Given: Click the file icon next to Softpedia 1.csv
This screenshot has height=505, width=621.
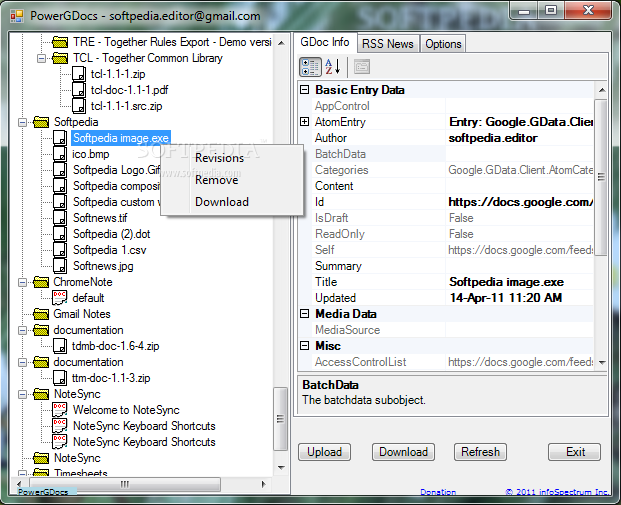Looking at the screenshot, I should [60, 250].
